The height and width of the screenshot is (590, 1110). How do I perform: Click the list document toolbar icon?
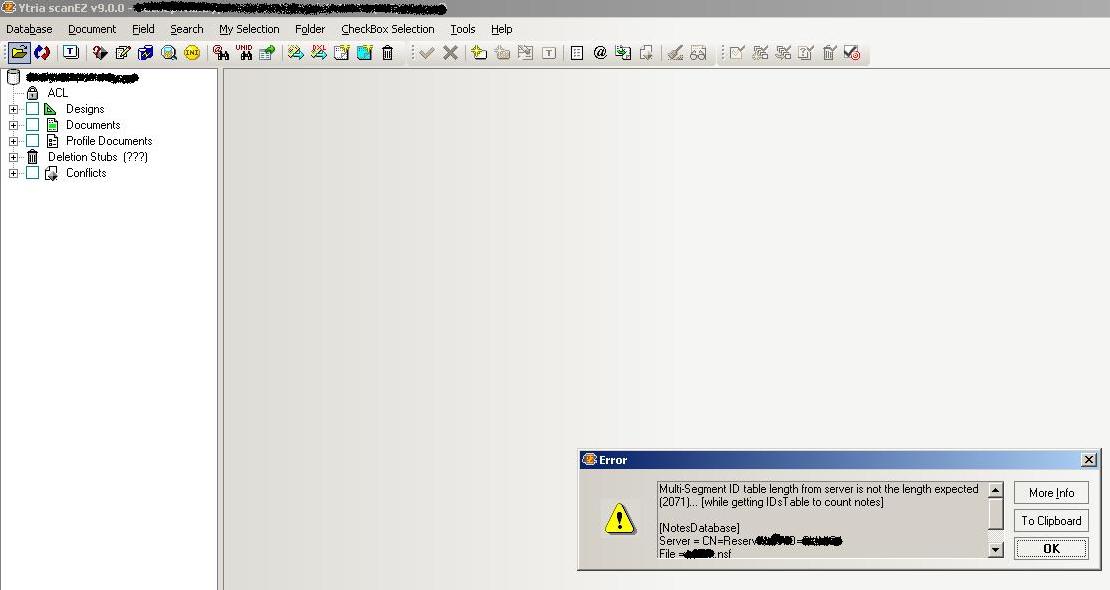[x=577, y=52]
